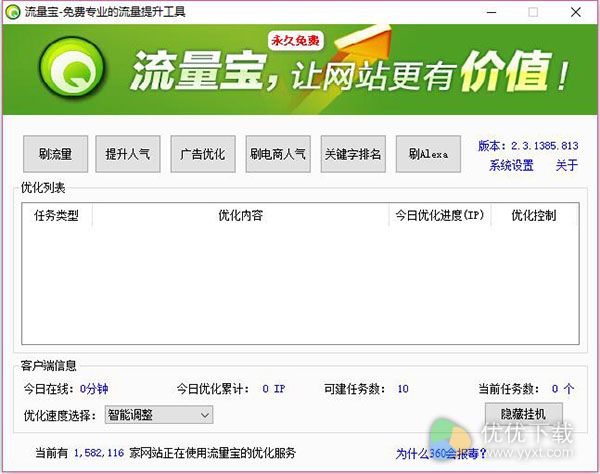Click the version text 2.3.1385.813
600x474 pixels.
[x=545, y=146]
